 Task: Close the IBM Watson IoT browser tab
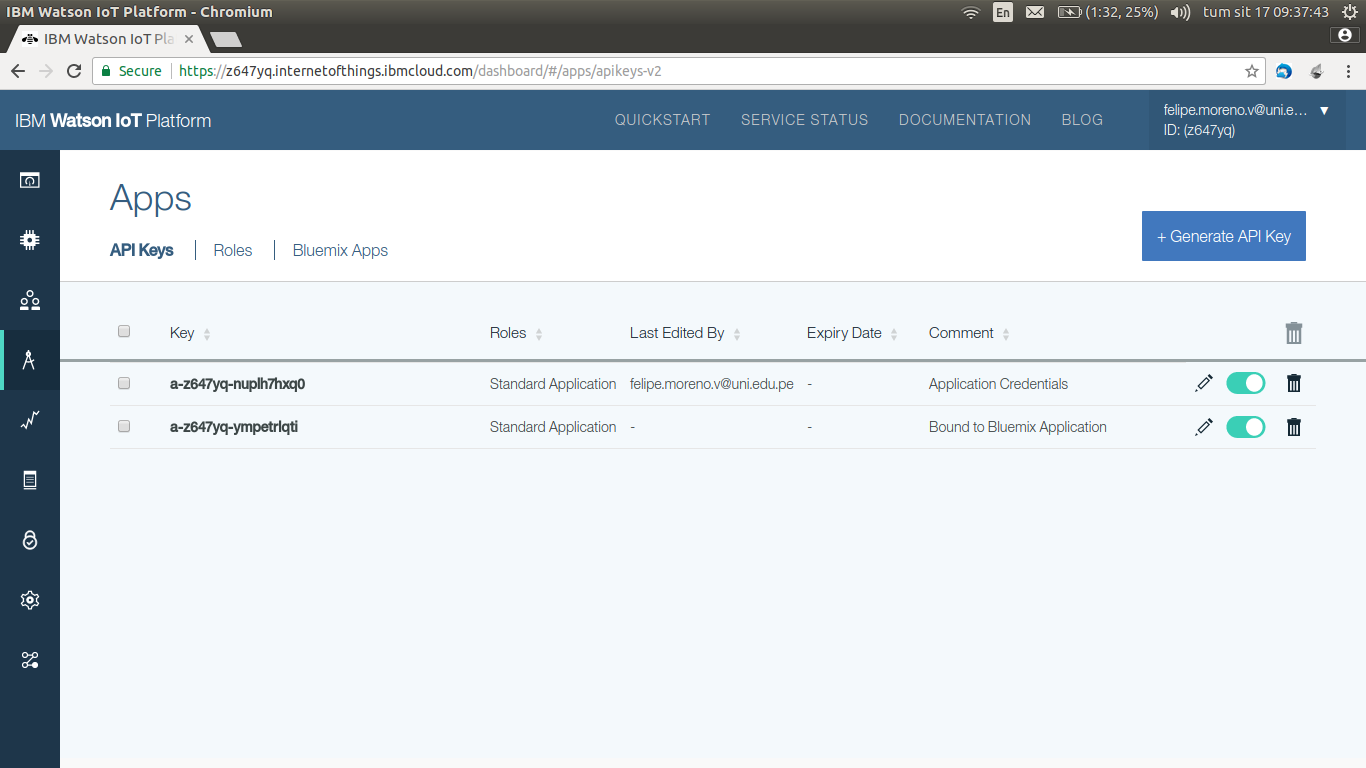189,39
